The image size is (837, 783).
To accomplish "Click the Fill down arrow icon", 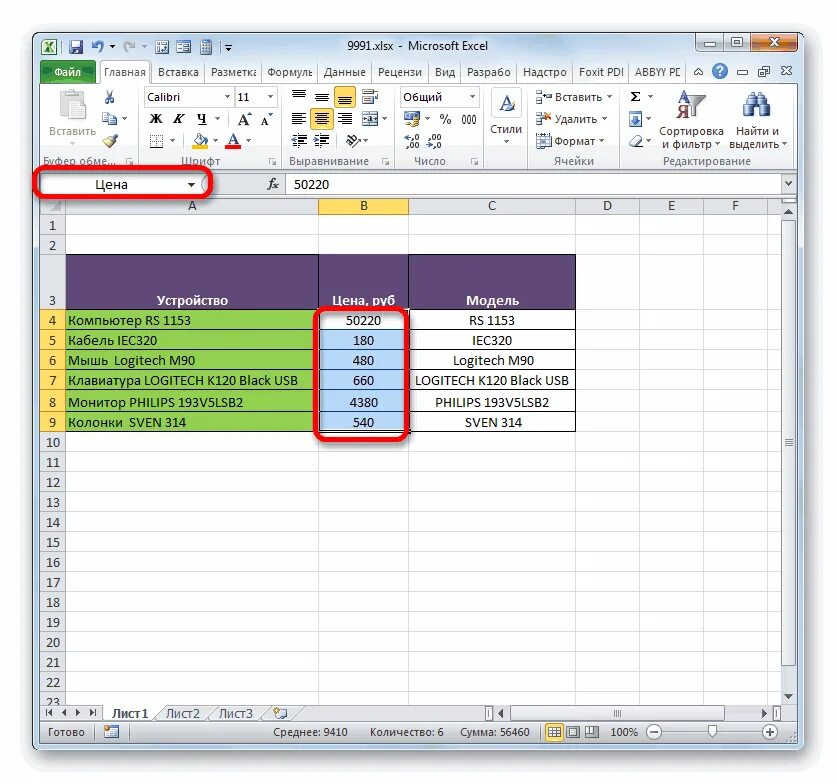I will pyautogui.click(x=635, y=119).
